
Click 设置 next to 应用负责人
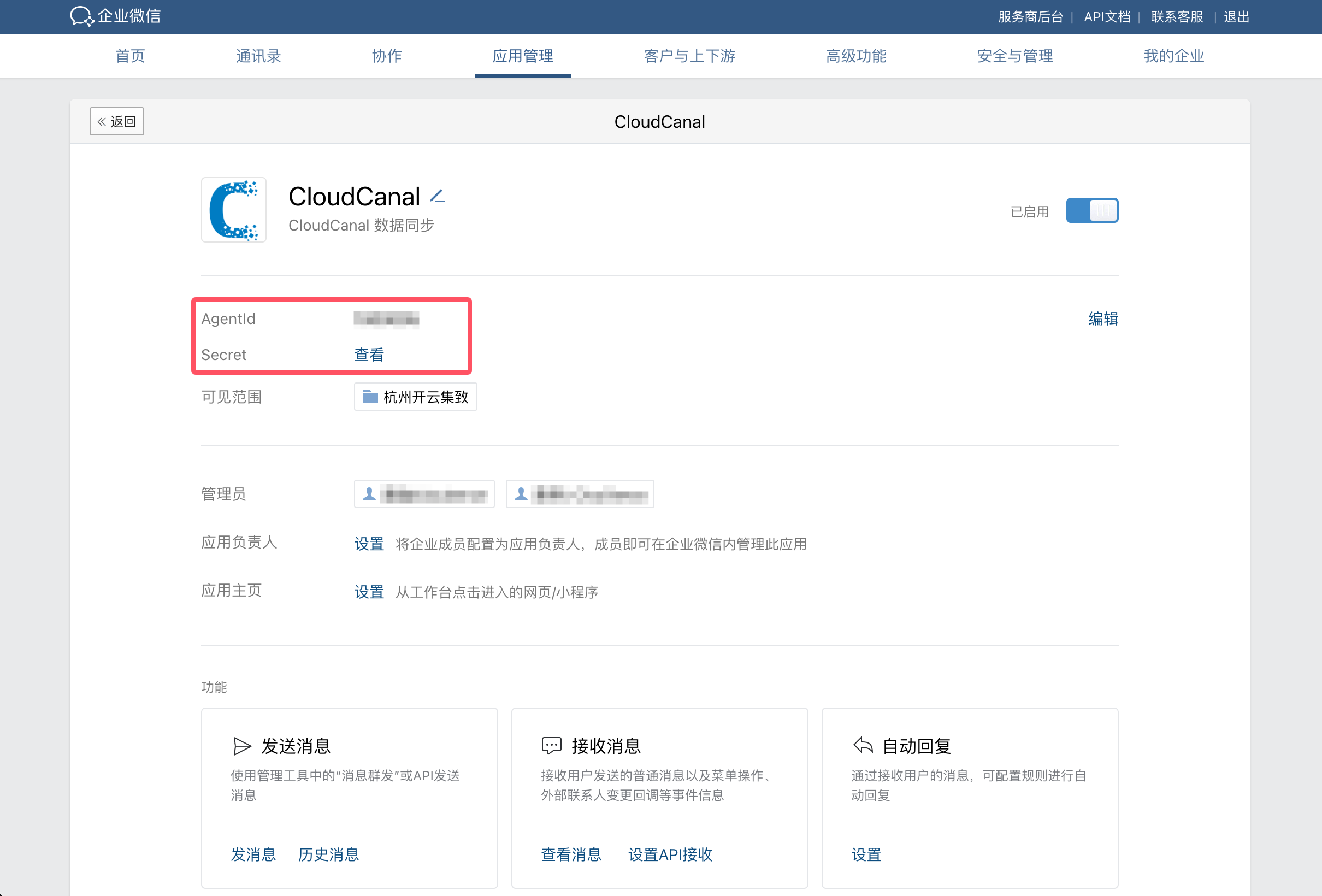[x=369, y=544]
